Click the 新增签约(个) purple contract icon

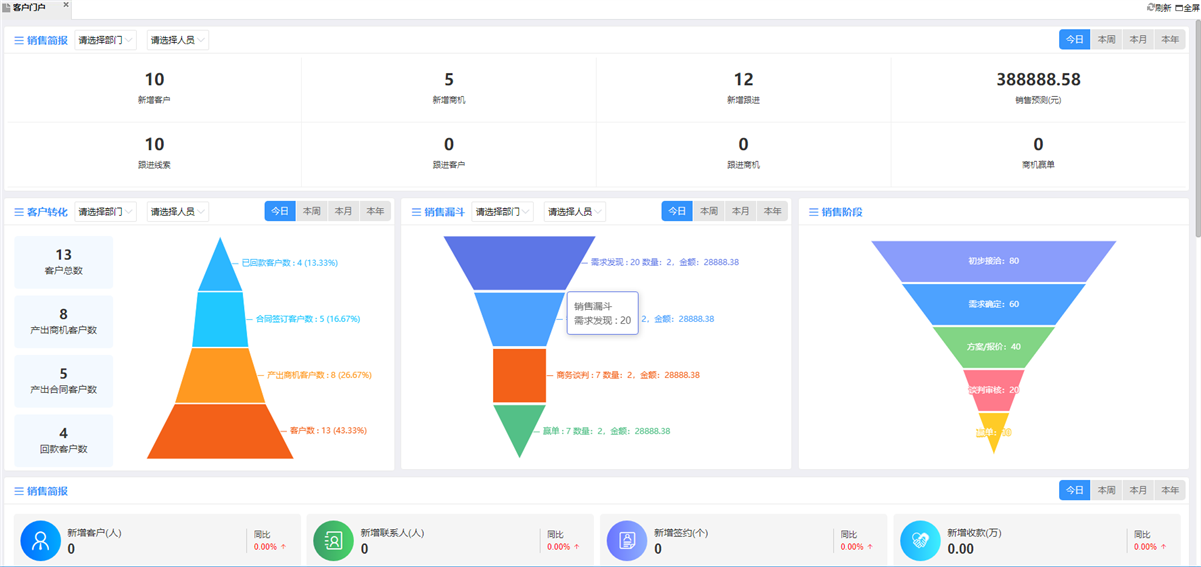(627, 541)
